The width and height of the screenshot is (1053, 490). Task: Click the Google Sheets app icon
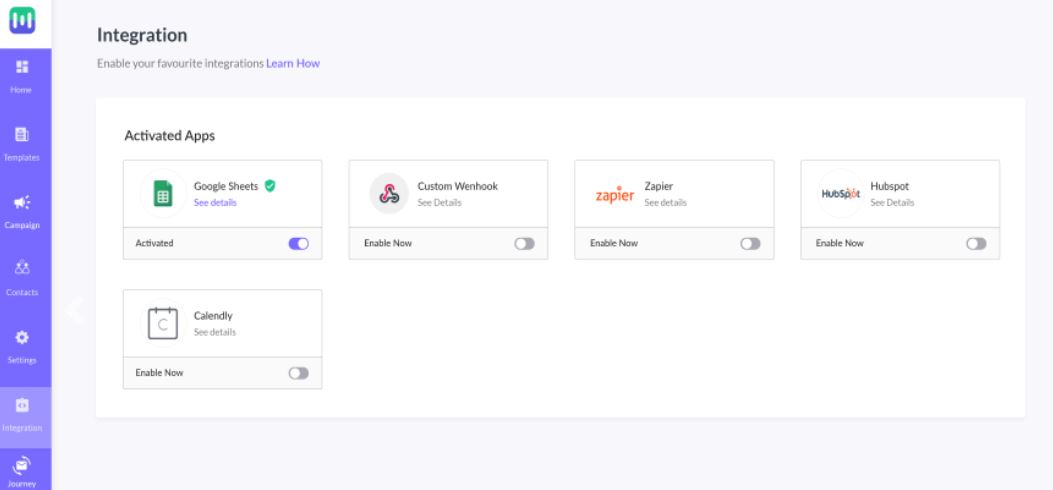161,193
